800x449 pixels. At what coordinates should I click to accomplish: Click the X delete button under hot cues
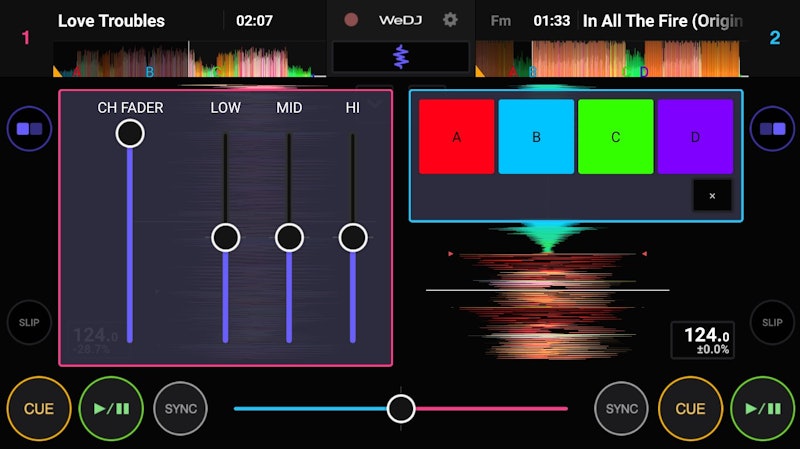[712, 195]
